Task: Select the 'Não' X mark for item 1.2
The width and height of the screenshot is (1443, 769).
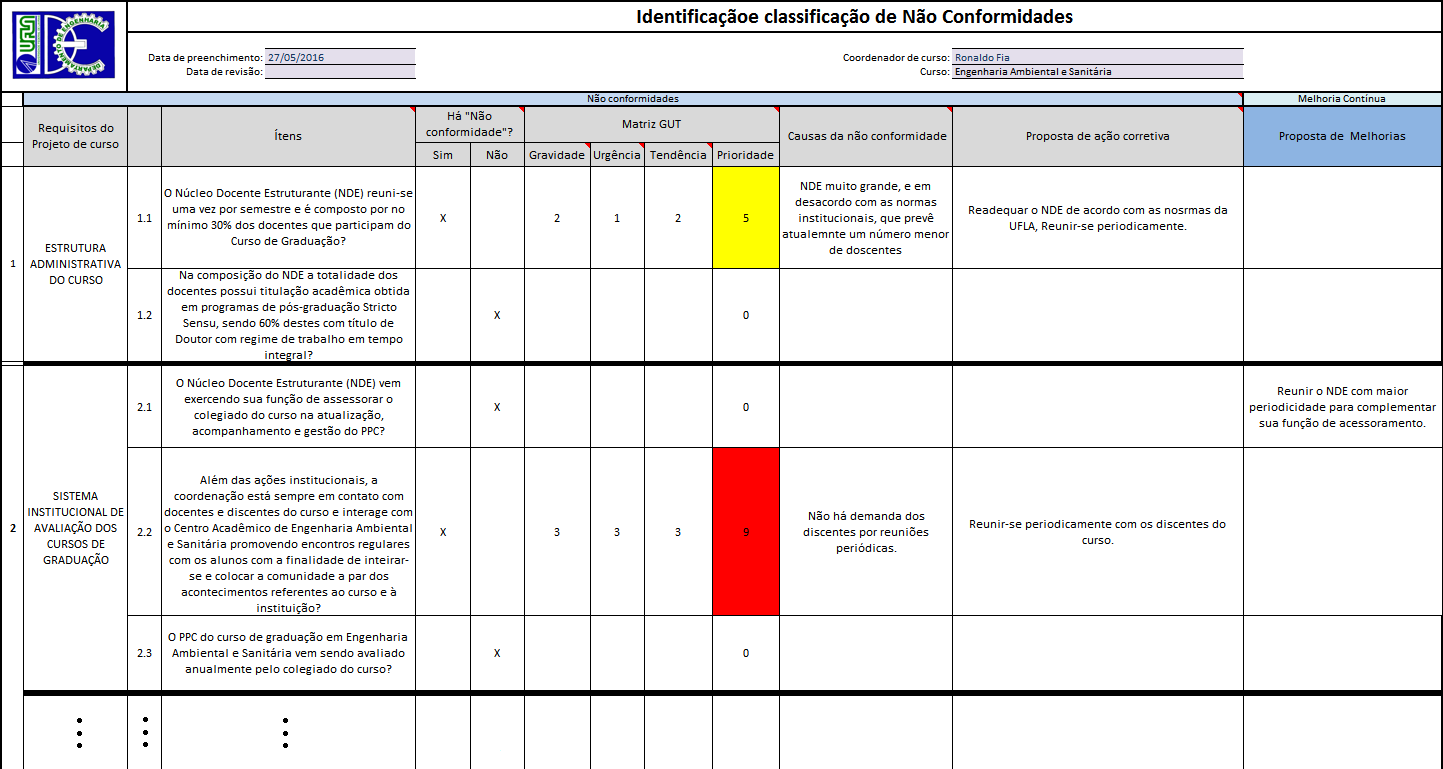Action: 497,315
